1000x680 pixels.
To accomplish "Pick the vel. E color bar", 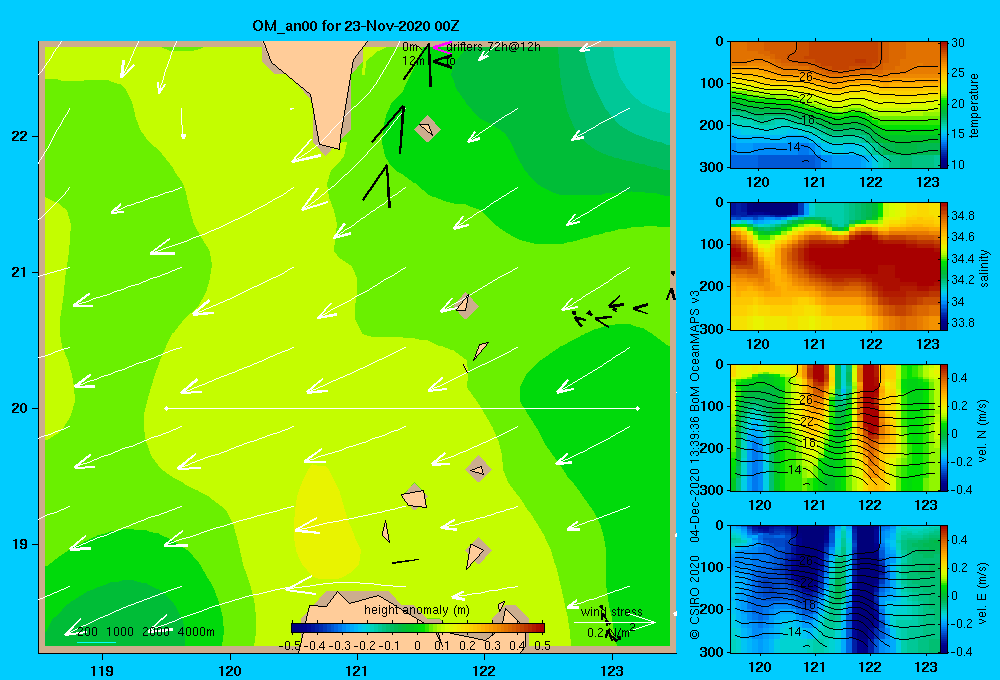I will point(944,589).
